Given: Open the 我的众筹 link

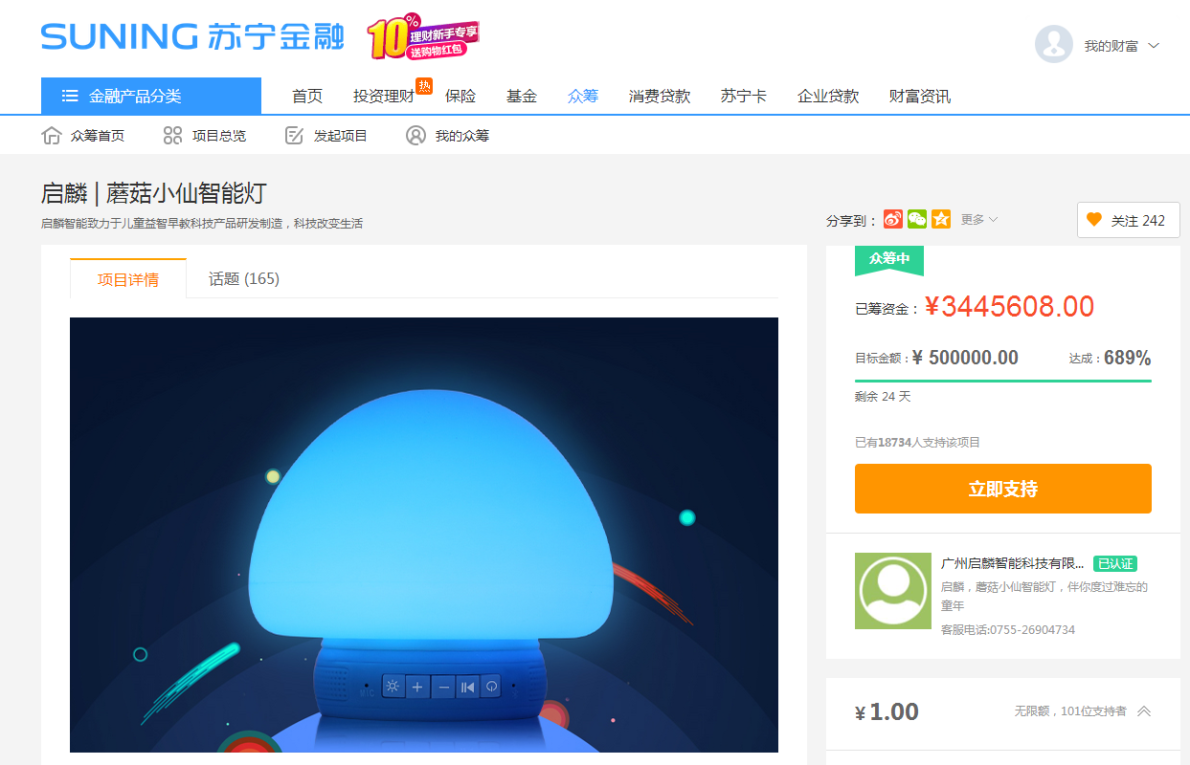Looking at the screenshot, I should 461,136.
